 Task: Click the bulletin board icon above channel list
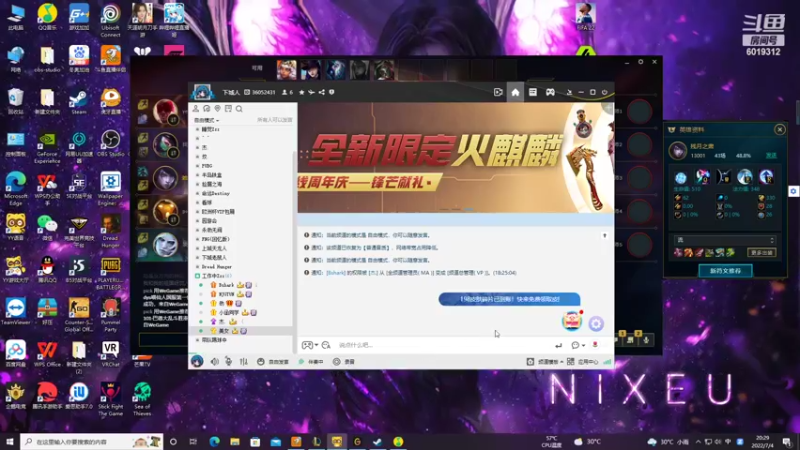coord(228,109)
